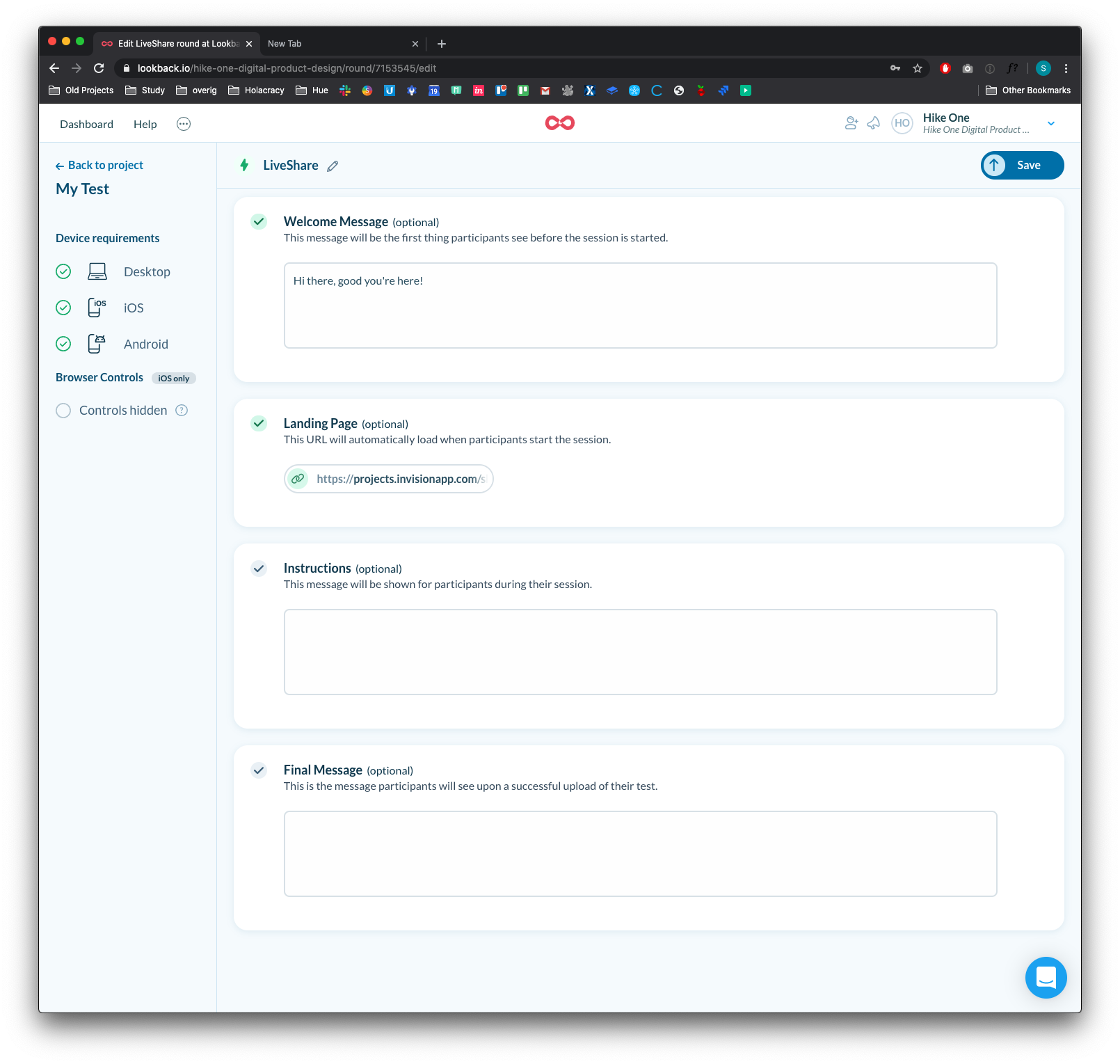
Task: Open the ellipsis menu next to Help
Action: tap(183, 123)
